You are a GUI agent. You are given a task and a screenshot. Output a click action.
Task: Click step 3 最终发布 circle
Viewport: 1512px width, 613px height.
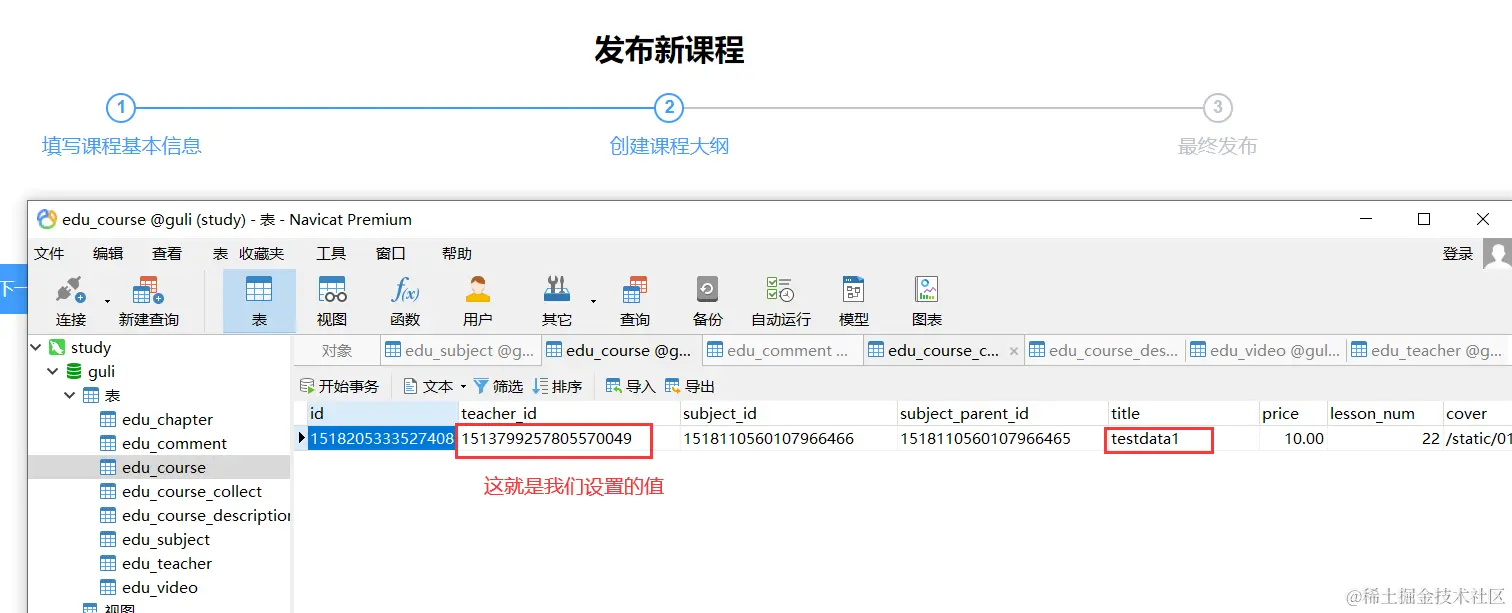coord(1216,108)
